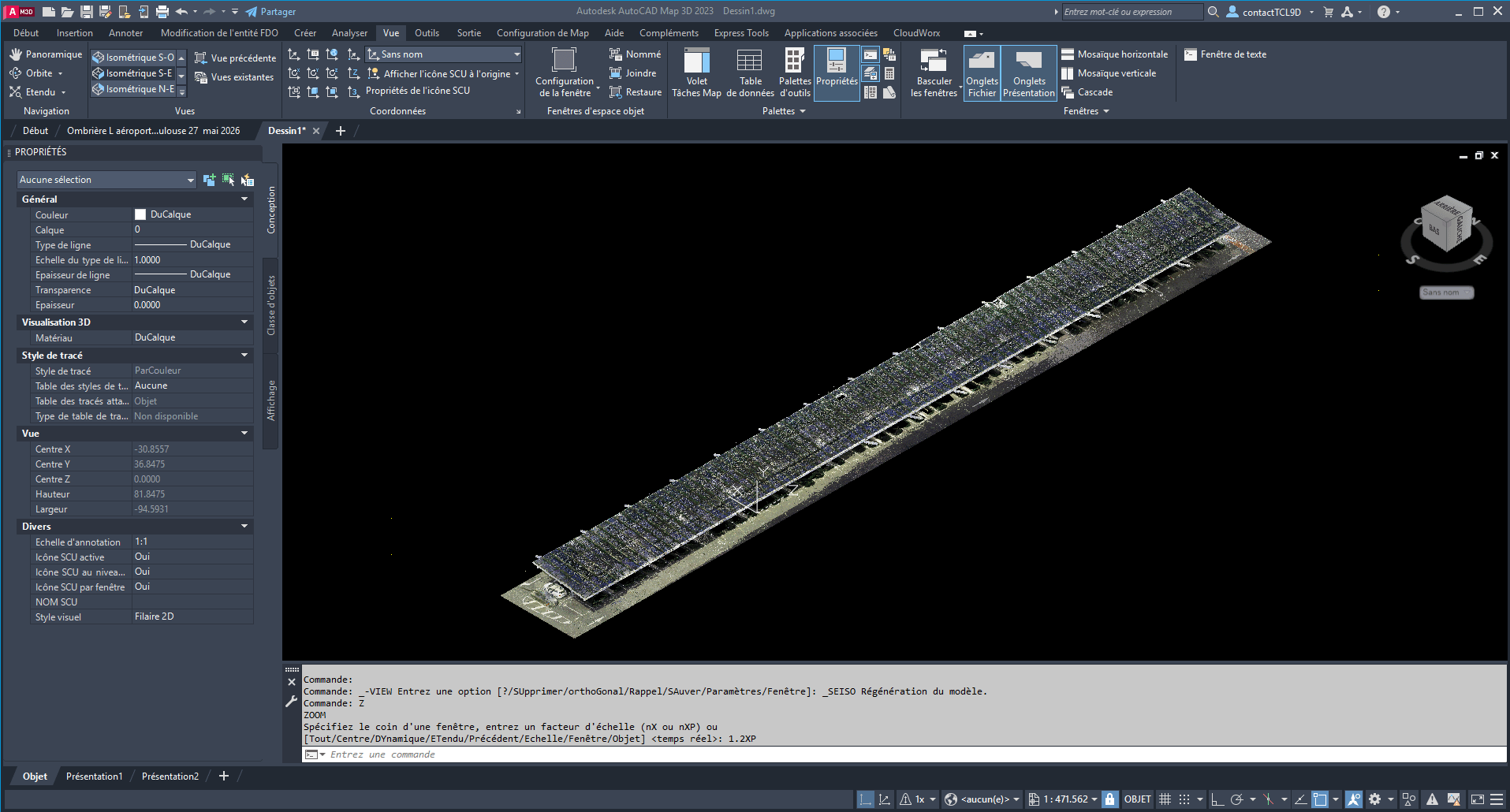Image resolution: width=1510 pixels, height=812 pixels.
Task: Collapse the Visualisation 3D section
Action: point(244,322)
